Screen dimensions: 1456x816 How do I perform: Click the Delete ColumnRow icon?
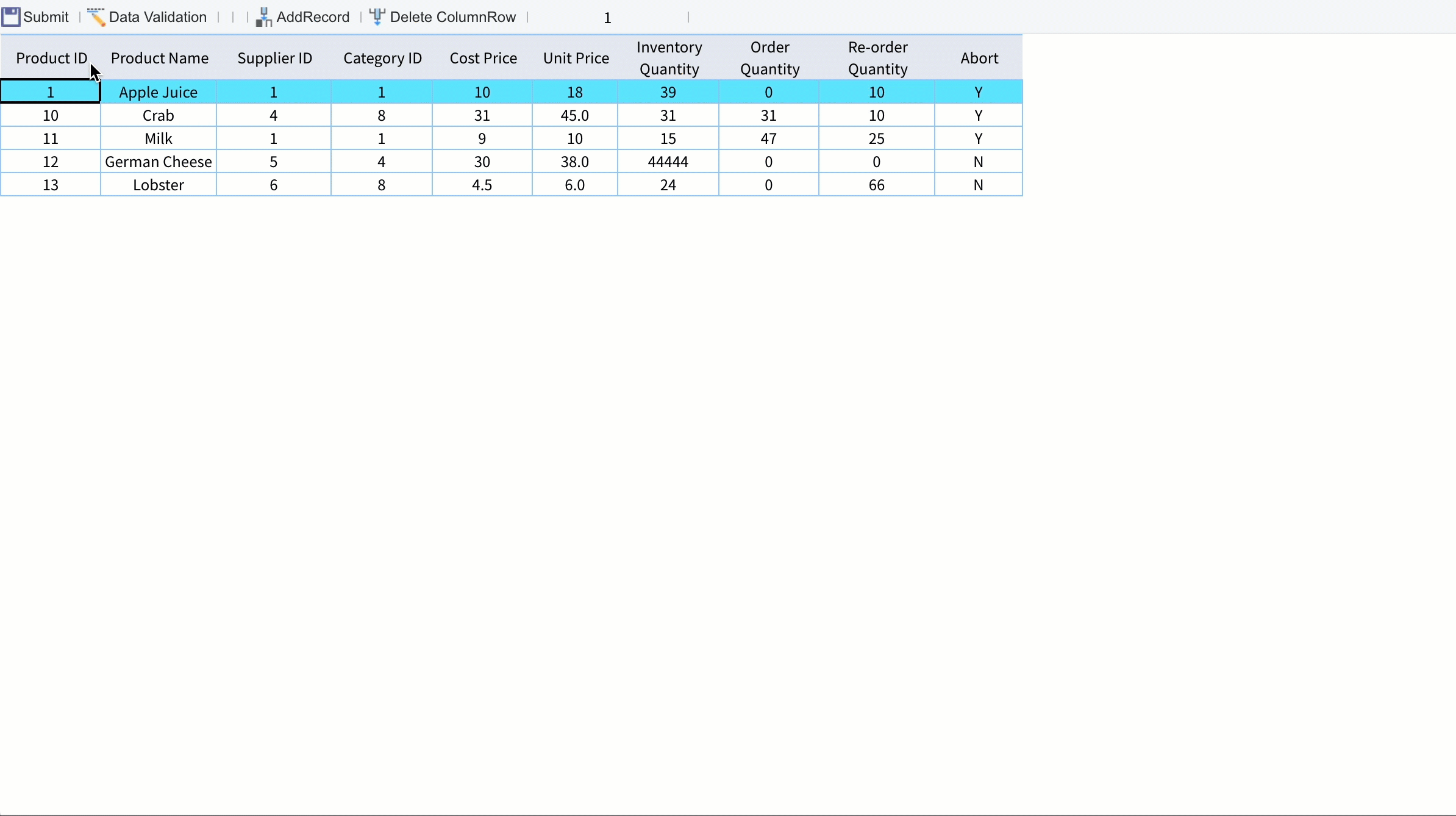[377, 17]
